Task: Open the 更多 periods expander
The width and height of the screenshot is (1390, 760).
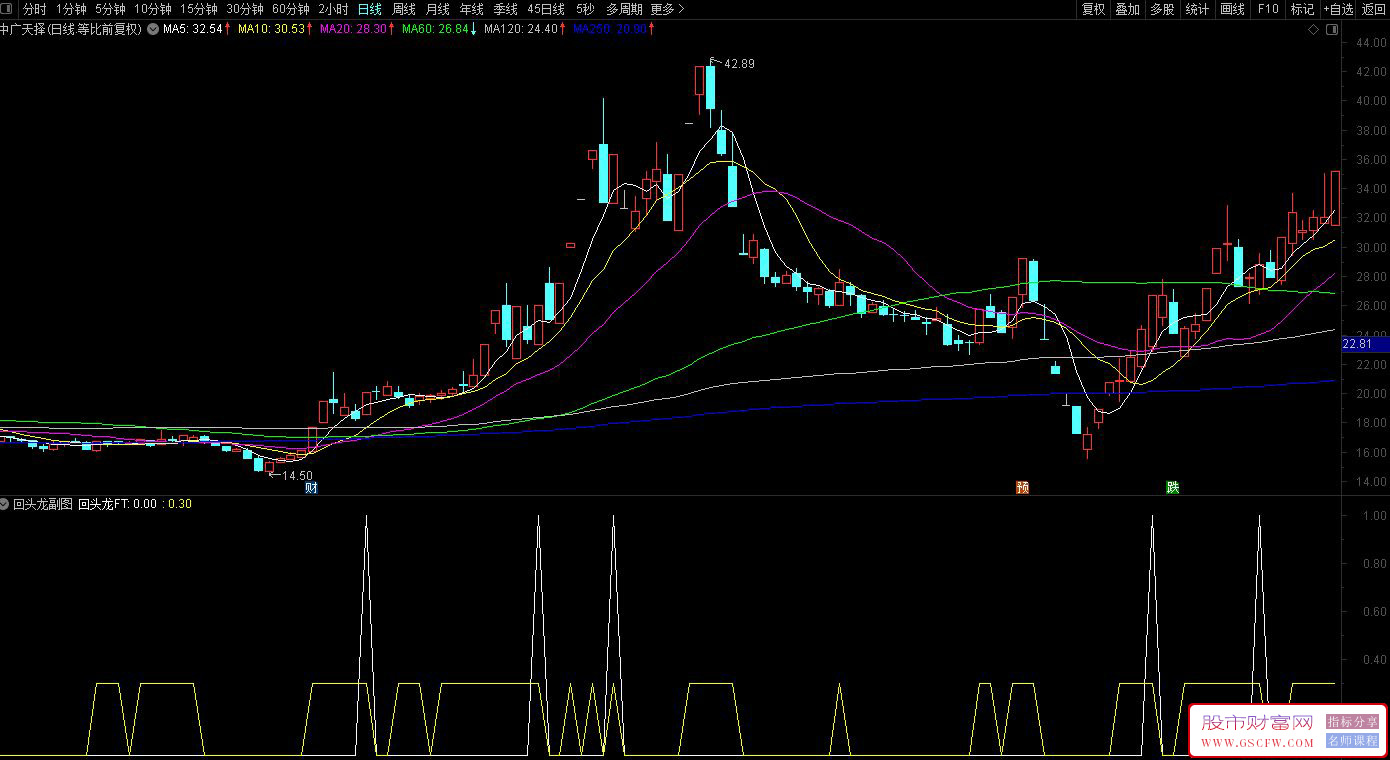Action: point(667,9)
